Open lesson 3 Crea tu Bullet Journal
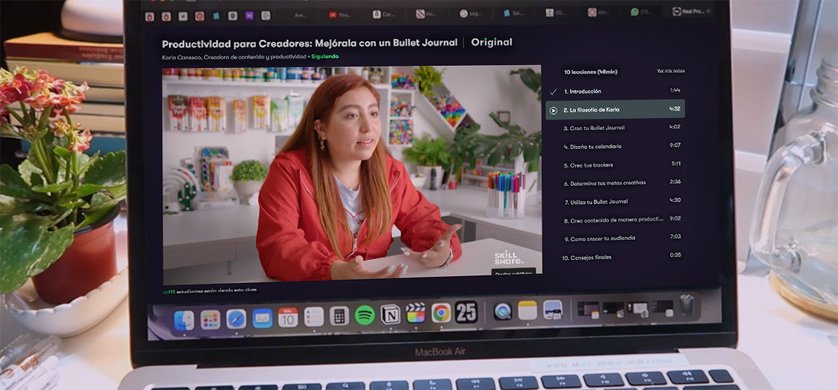This screenshot has height=390, width=838. [615, 128]
